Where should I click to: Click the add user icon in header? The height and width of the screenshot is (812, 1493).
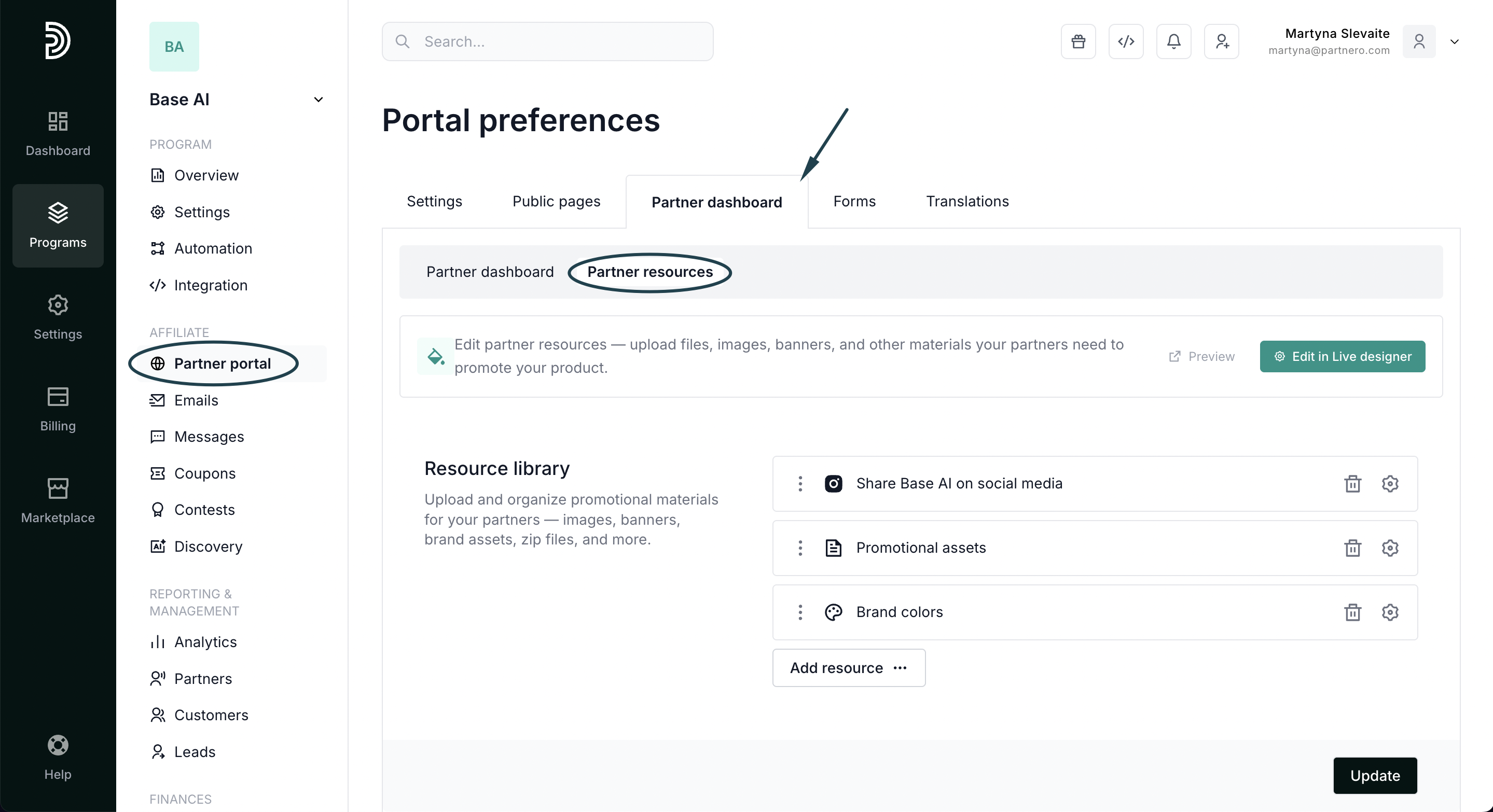pyautogui.click(x=1221, y=41)
